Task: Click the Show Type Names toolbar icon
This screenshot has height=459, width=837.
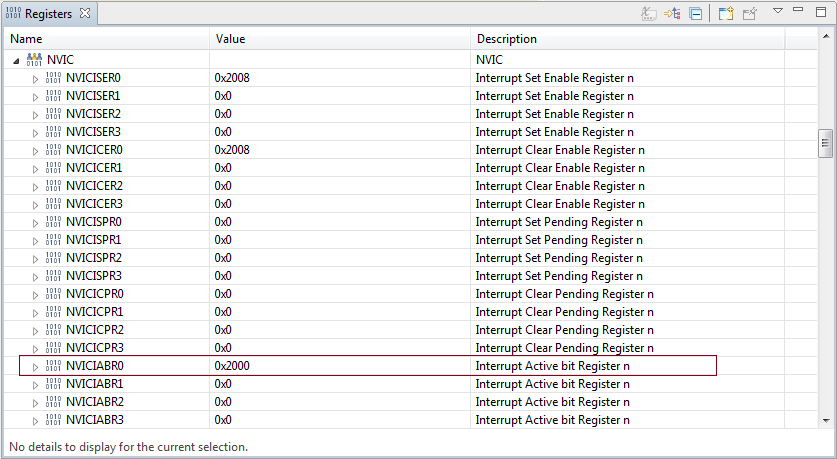Action: (648, 14)
